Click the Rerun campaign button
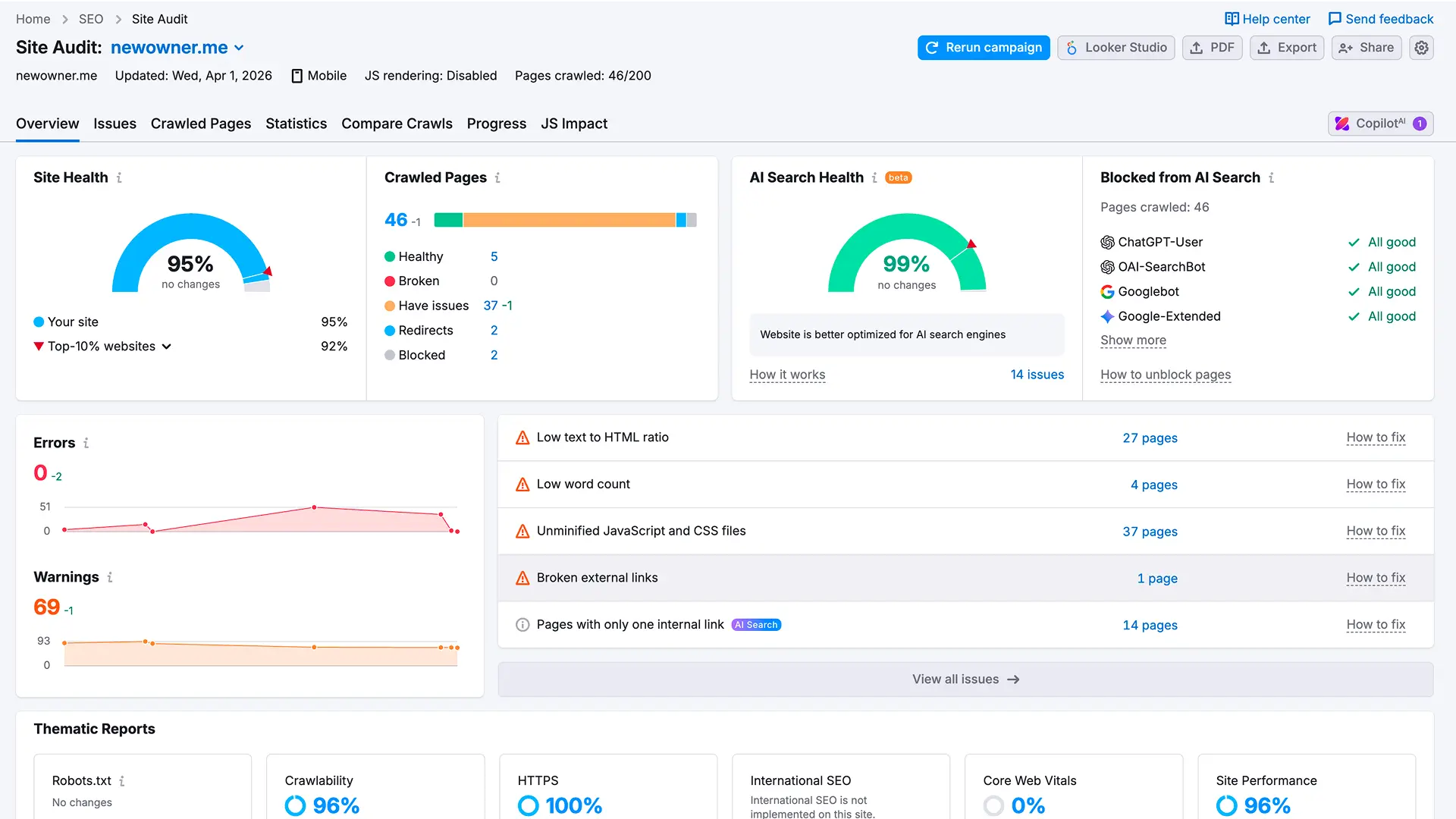The height and width of the screenshot is (819, 1456). point(984,47)
